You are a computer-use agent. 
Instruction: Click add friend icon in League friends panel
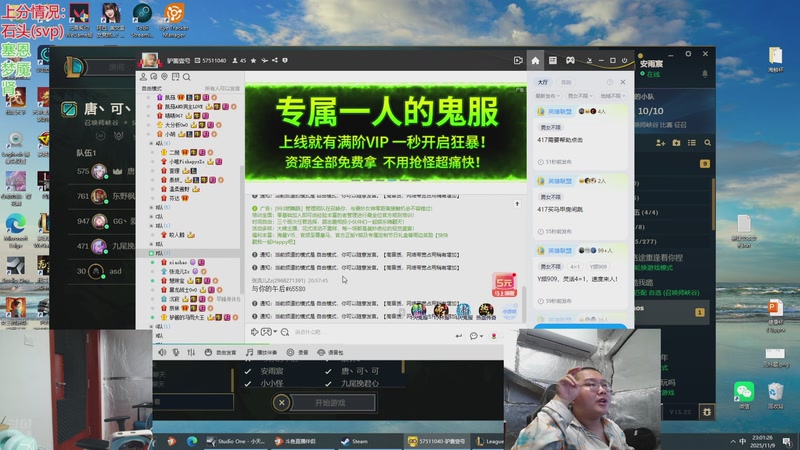coord(660,143)
